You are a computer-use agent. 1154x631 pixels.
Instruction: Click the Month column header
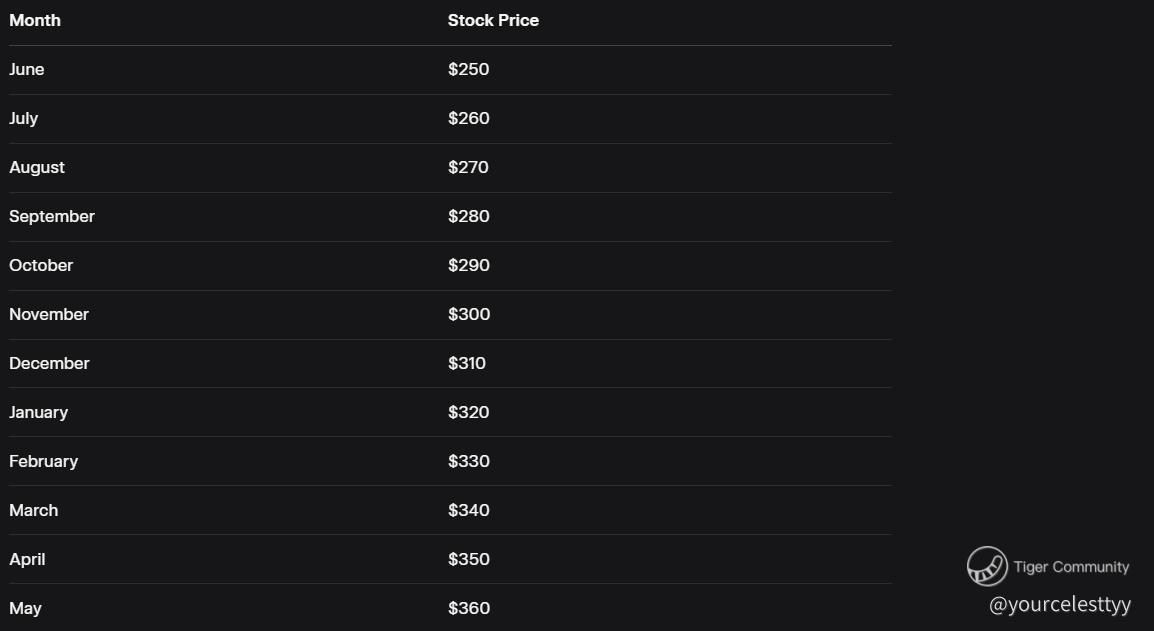[x=35, y=20]
